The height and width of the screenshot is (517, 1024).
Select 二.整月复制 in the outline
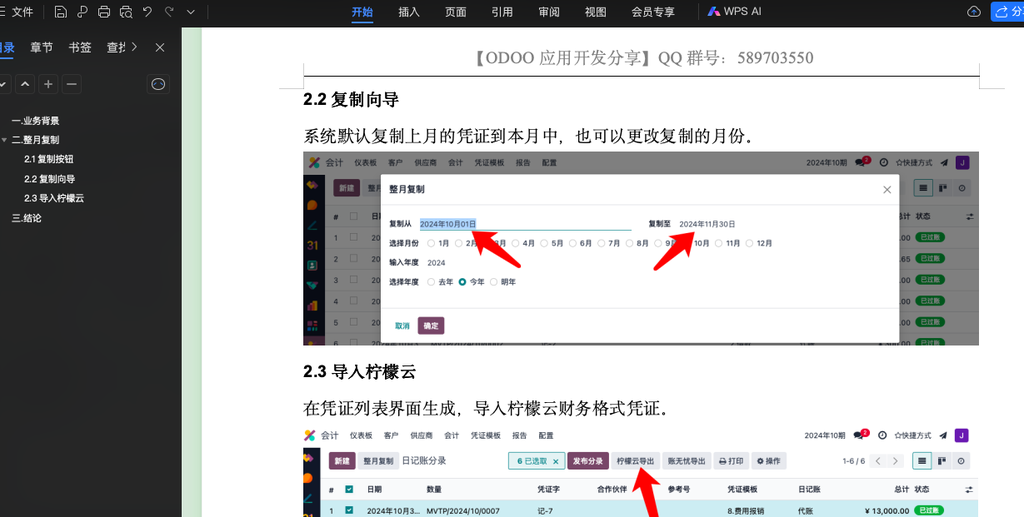pyautogui.click(x=36, y=140)
